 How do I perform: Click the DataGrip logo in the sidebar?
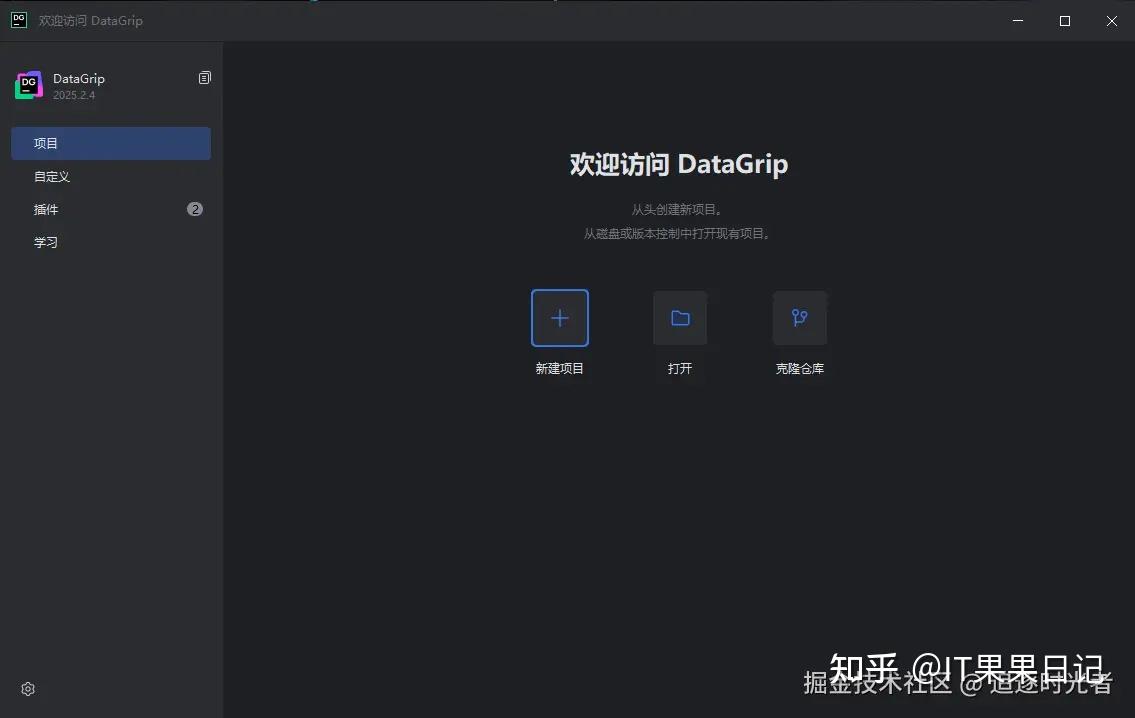pyautogui.click(x=29, y=85)
